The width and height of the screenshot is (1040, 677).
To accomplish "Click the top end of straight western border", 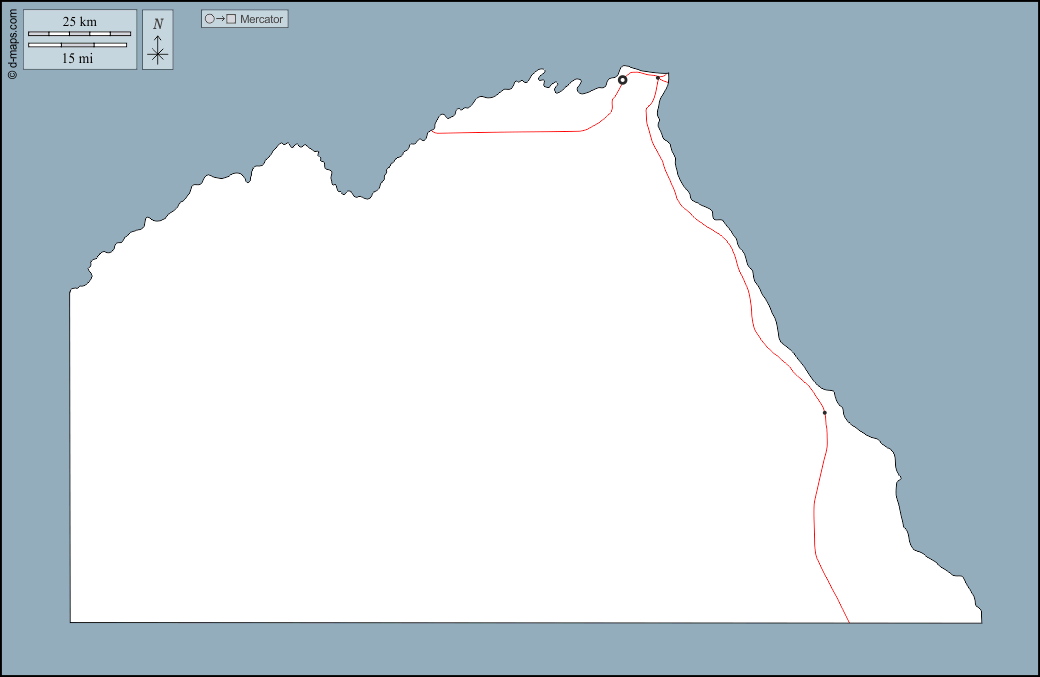I will 70,291.
